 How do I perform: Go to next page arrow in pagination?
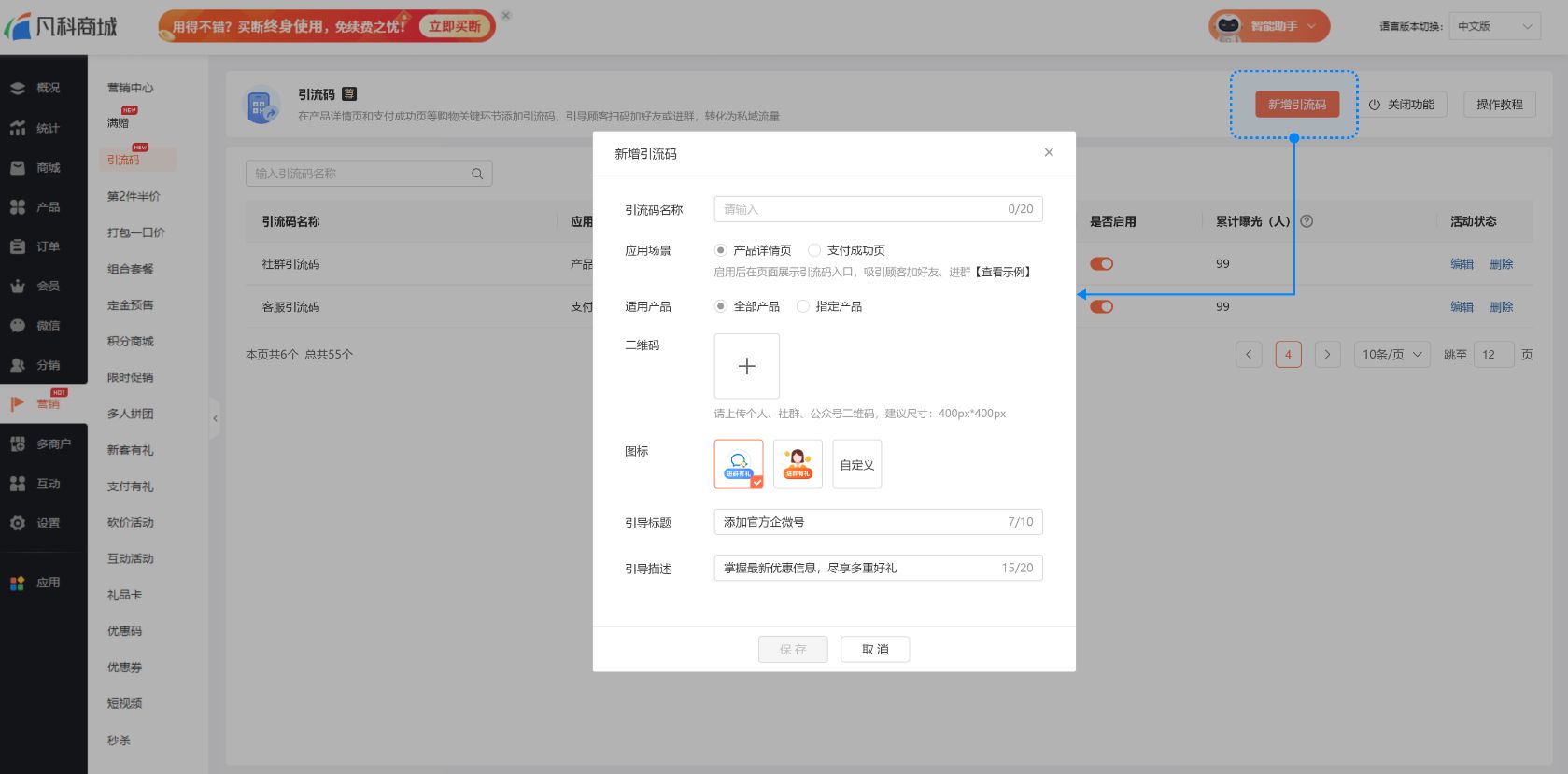pyautogui.click(x=1327, y=355)
